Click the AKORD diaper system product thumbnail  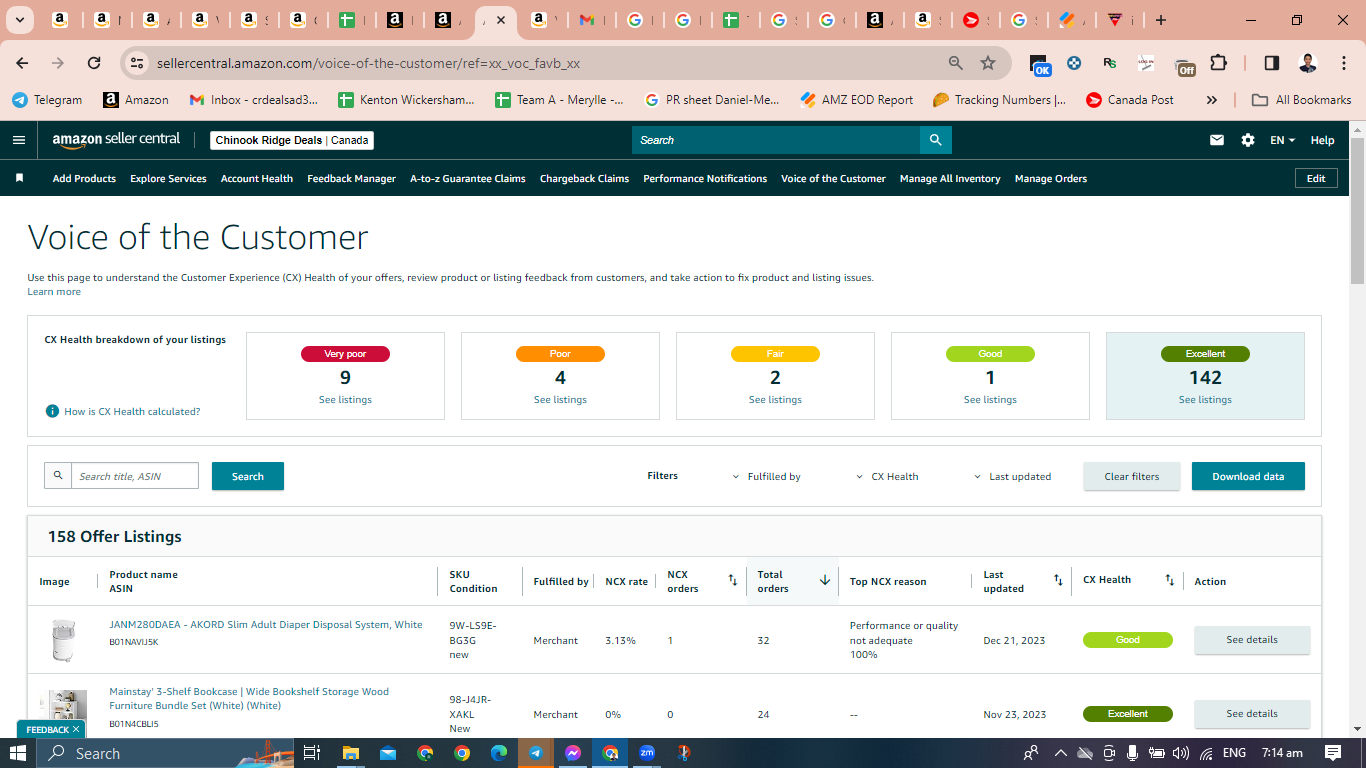point(63,640)
